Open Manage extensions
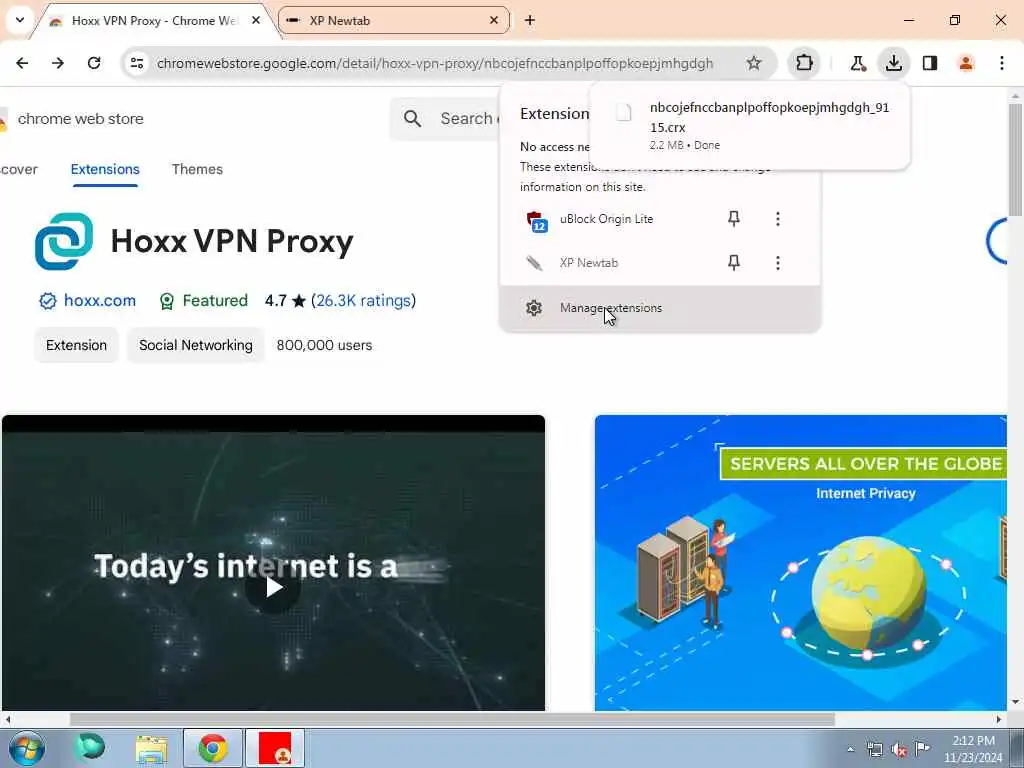 coord(660,308)
